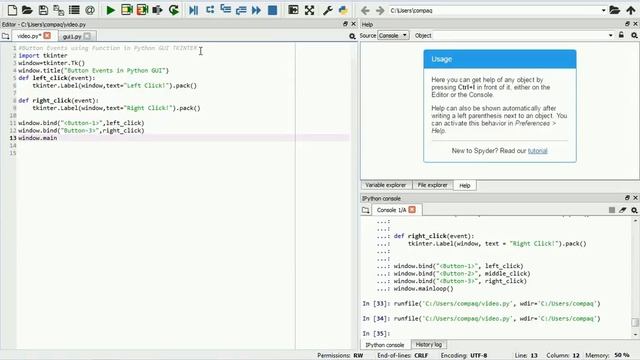640x360 pixels.
Task: Close the Console 1/A tab
Action: (412, 209)
